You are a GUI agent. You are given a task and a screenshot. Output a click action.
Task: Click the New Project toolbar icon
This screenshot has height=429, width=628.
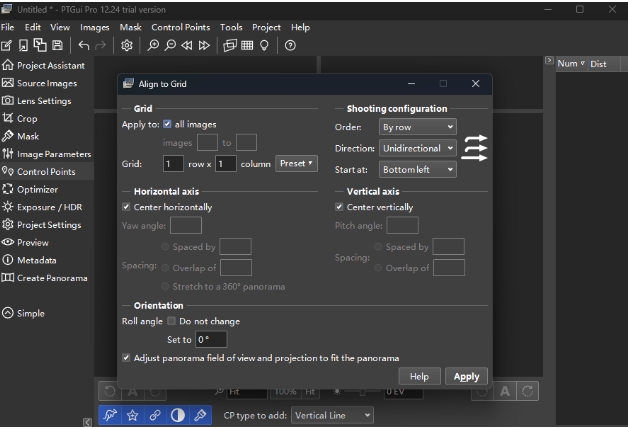pos(7,45)
